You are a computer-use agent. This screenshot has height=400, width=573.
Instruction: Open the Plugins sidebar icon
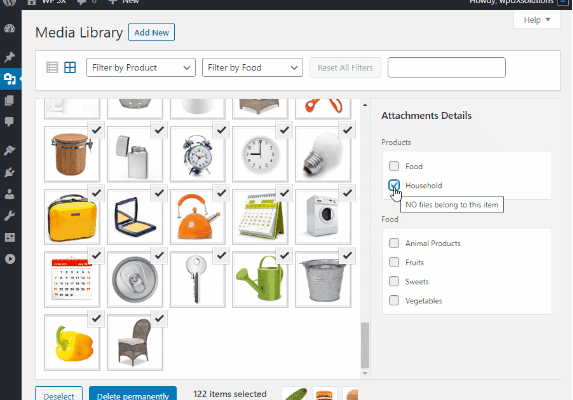(10, 172)
